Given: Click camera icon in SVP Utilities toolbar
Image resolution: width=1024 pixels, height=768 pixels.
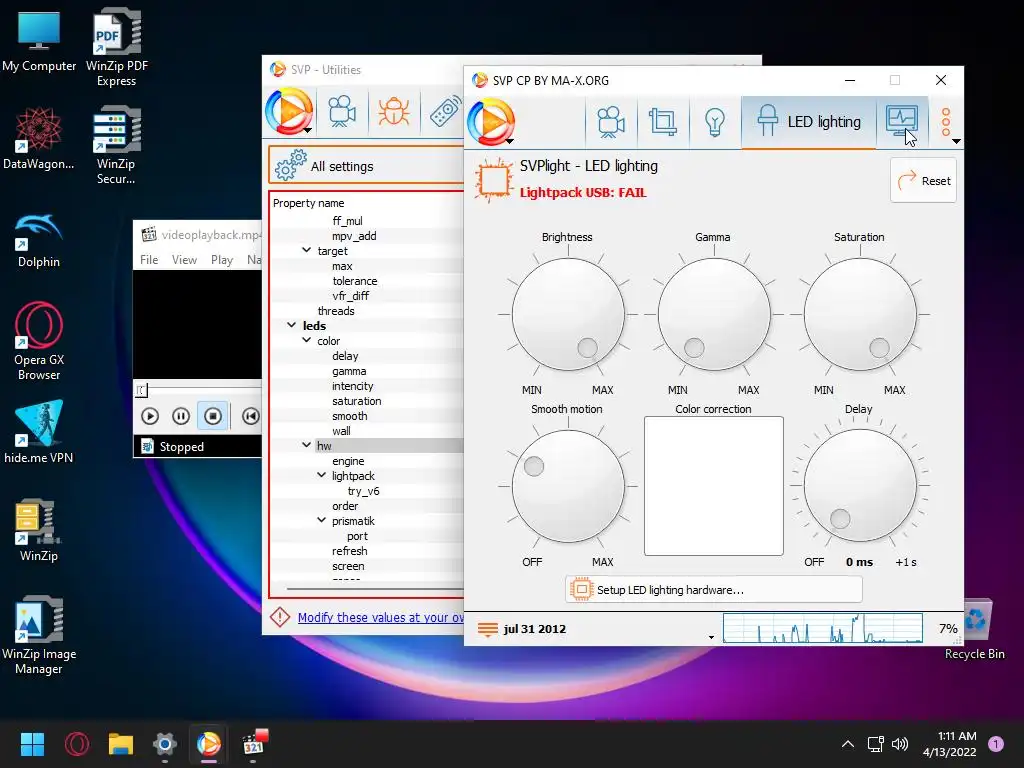Looking at the screenshot, I should (342, 112).
